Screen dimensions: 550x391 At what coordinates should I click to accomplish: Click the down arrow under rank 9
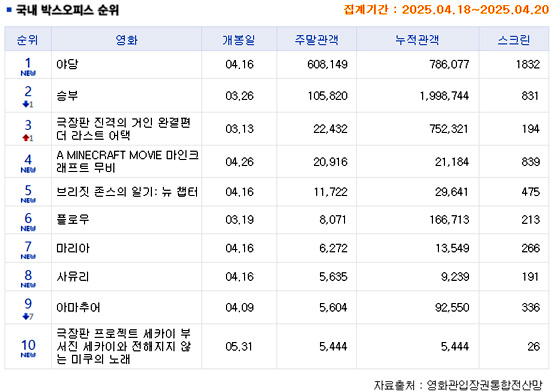[26, 316]
